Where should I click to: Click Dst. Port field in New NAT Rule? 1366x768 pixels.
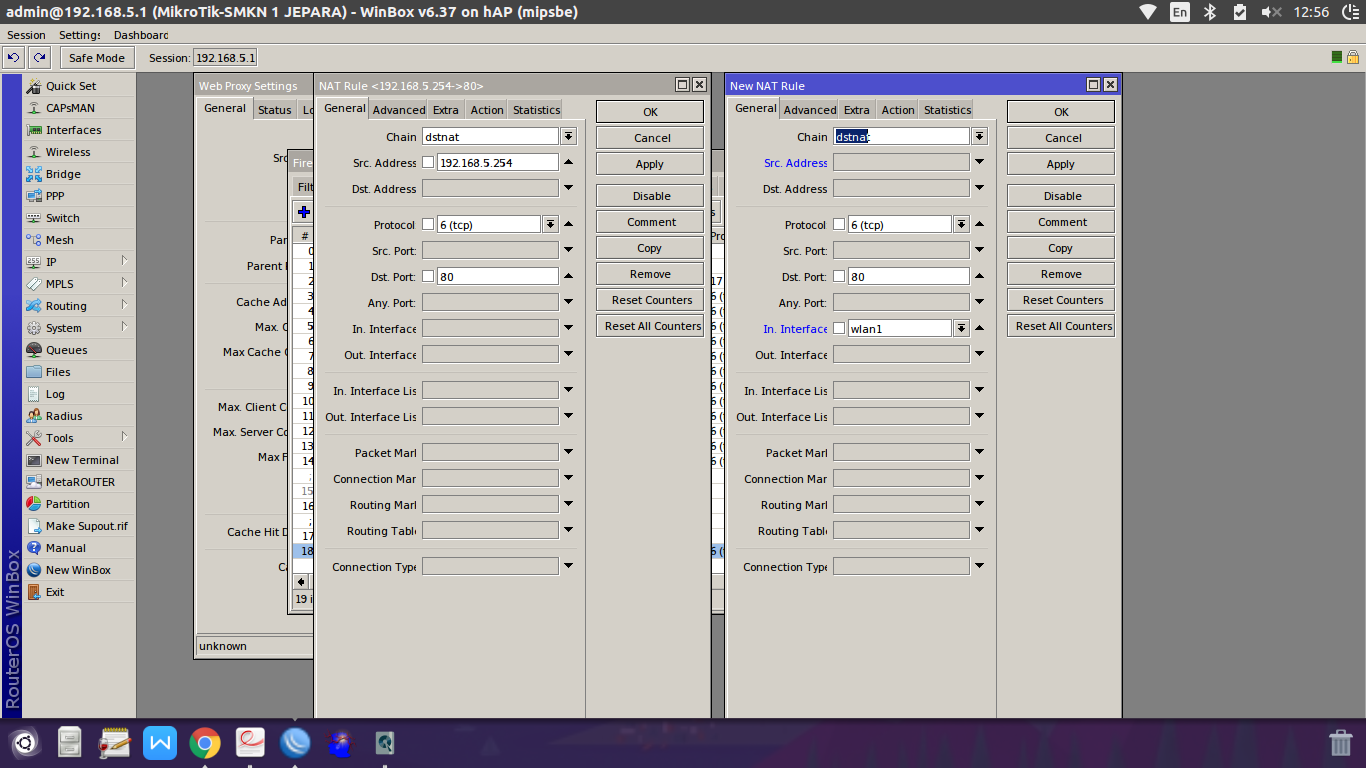tap(908, 277)
